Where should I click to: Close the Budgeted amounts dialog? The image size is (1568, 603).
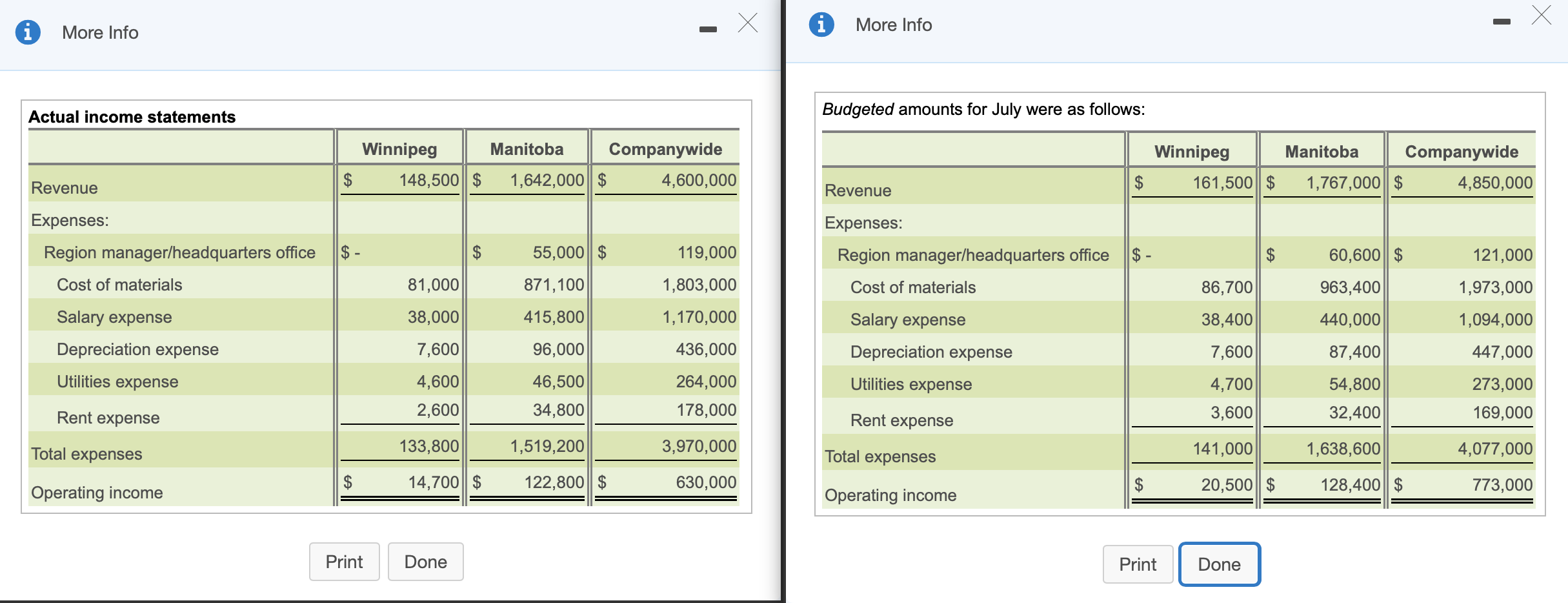click(1542, 15)
